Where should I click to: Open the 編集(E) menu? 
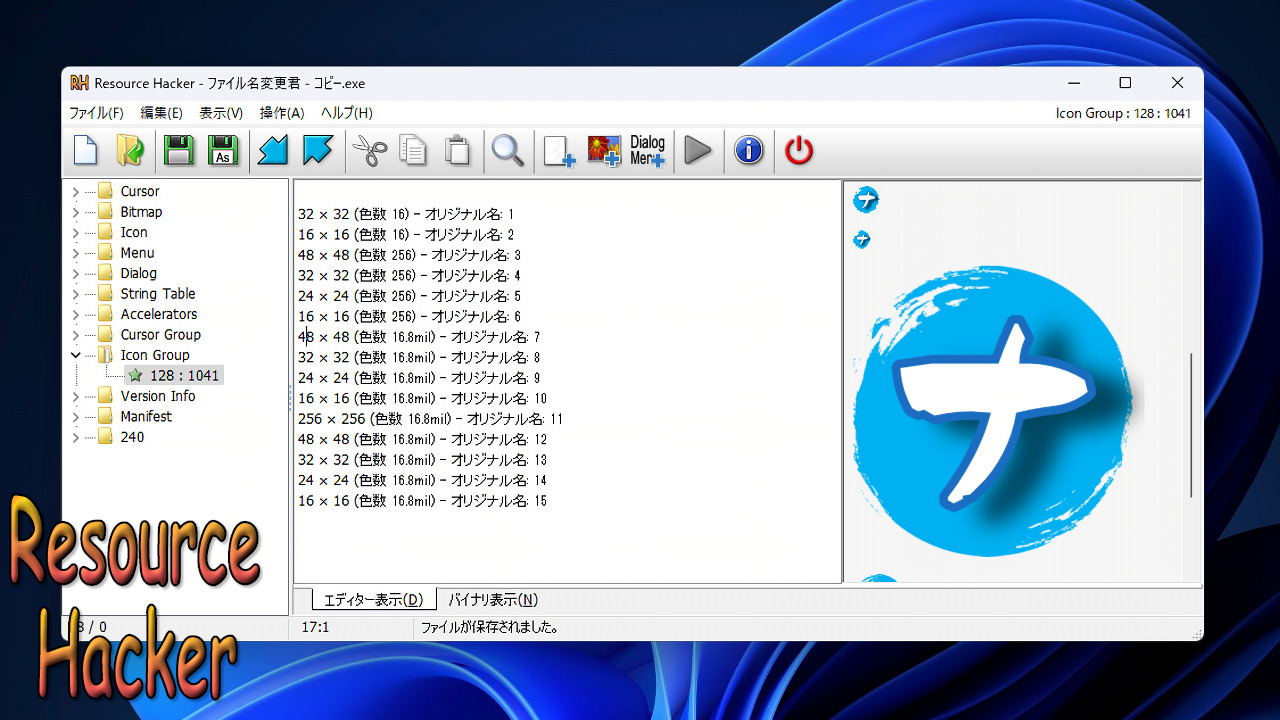(161, 113)
